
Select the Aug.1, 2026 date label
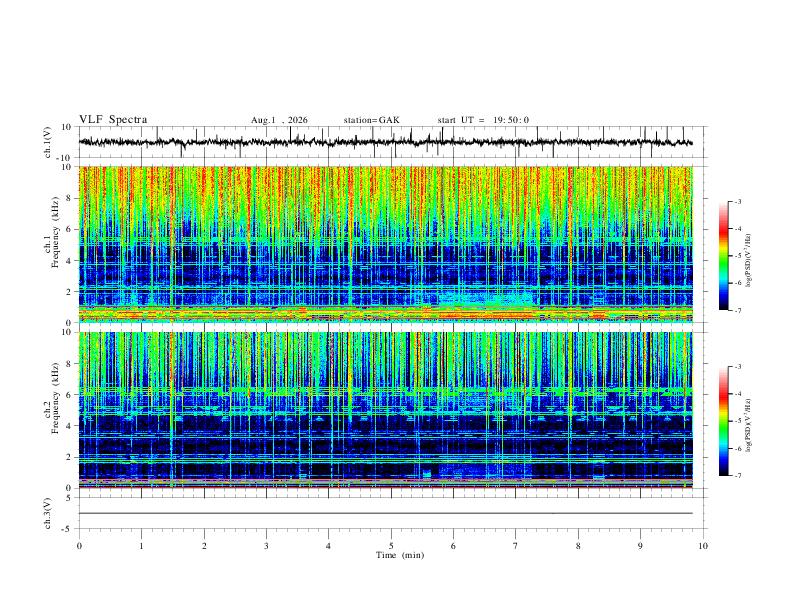pos(279,120)
